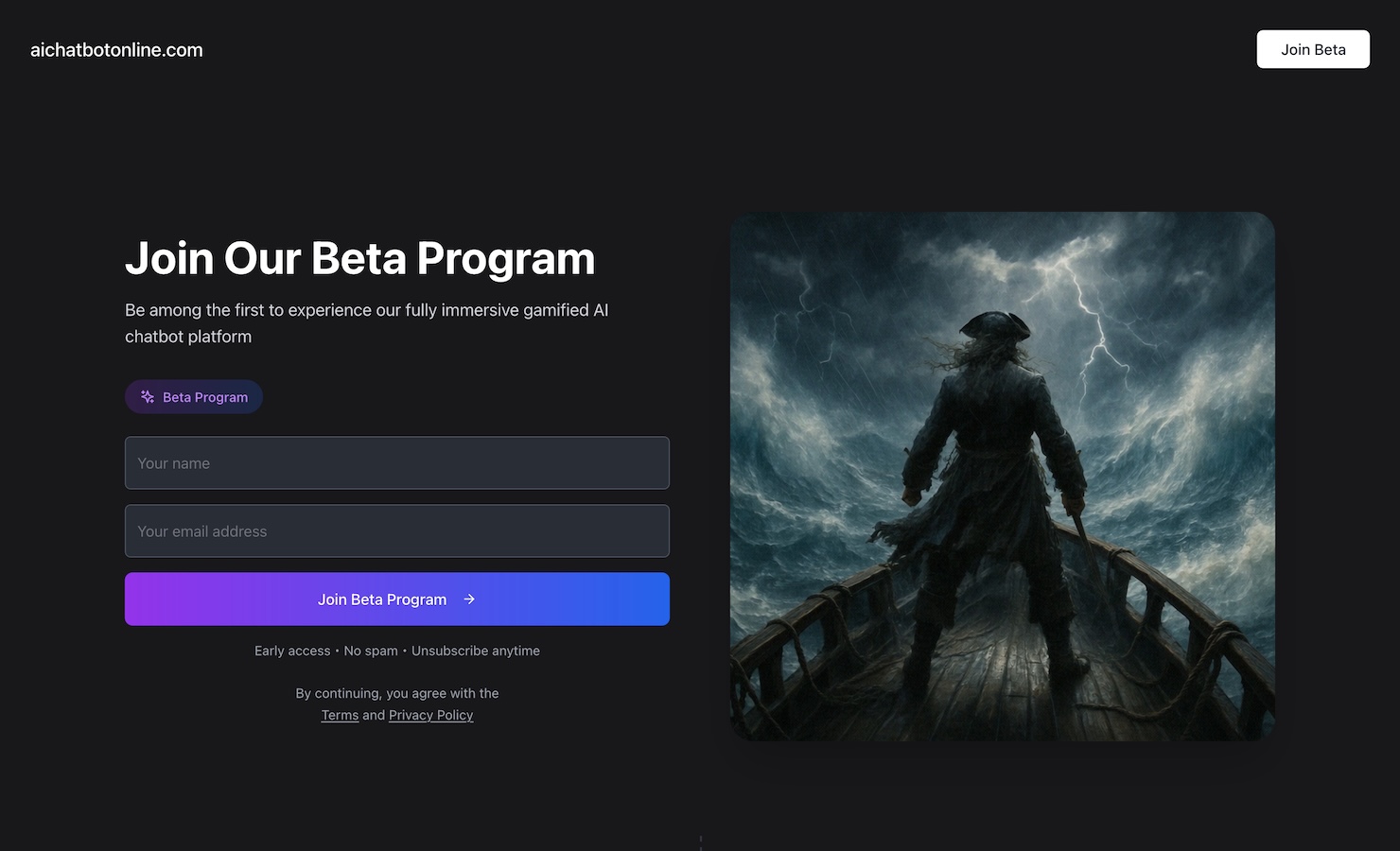Click the Join Our Beta Program heading
This screenshot has height=851, width=1400.
click(x=359, y=258)
